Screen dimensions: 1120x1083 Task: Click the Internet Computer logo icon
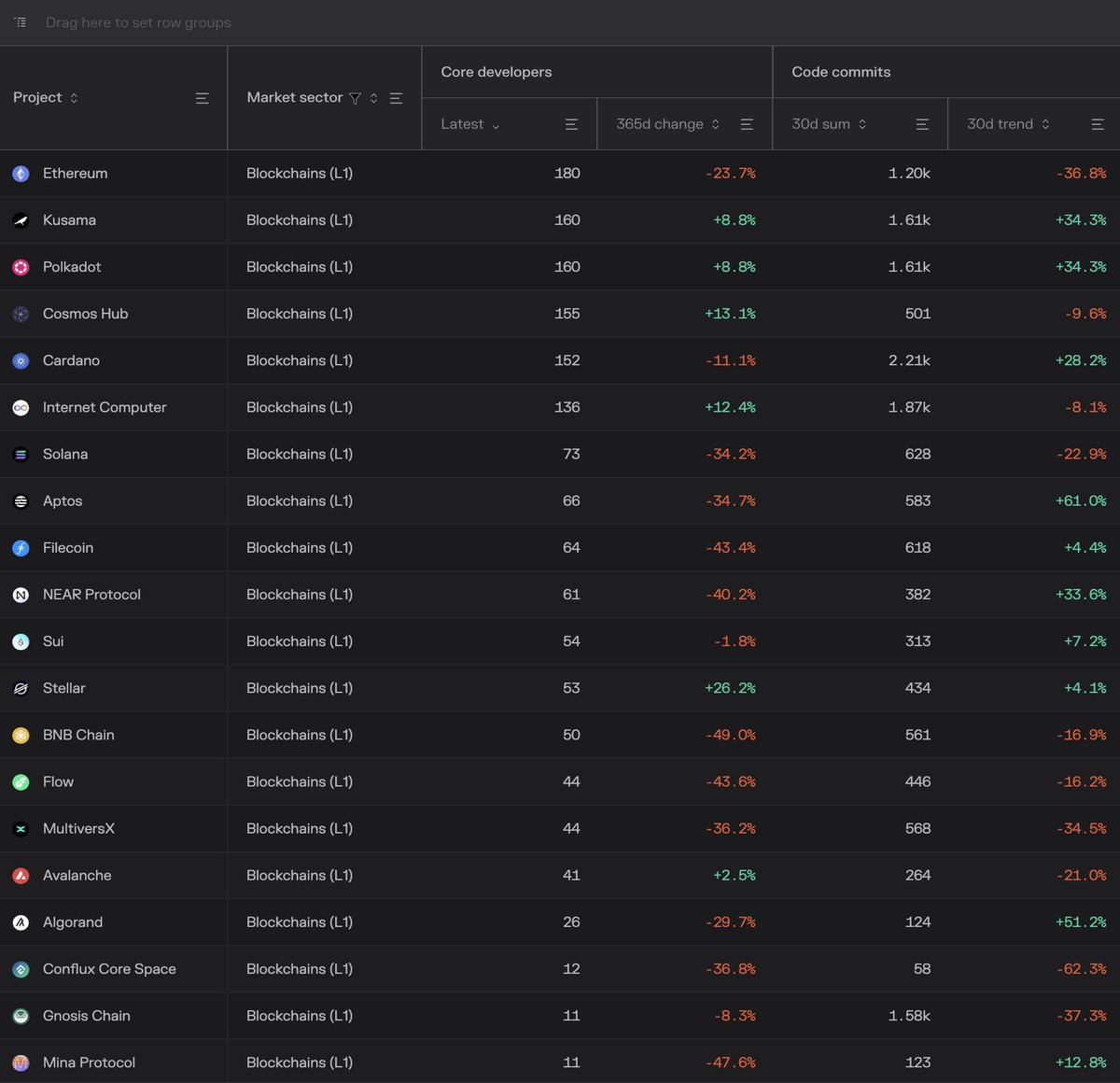pyautogui.click(x=21, y=408)
